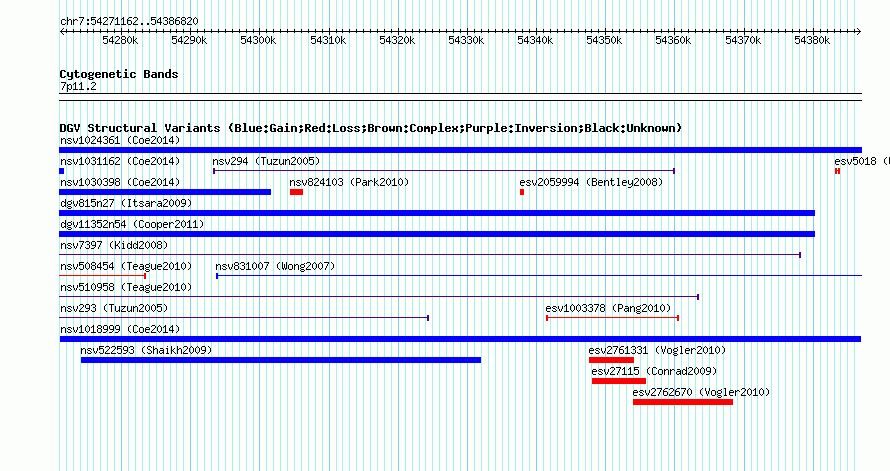Image resolution: width=890 pixels, height=471 pixels.
Task: Open the esv27115 (Conrad2009) label
Action: 654,371
